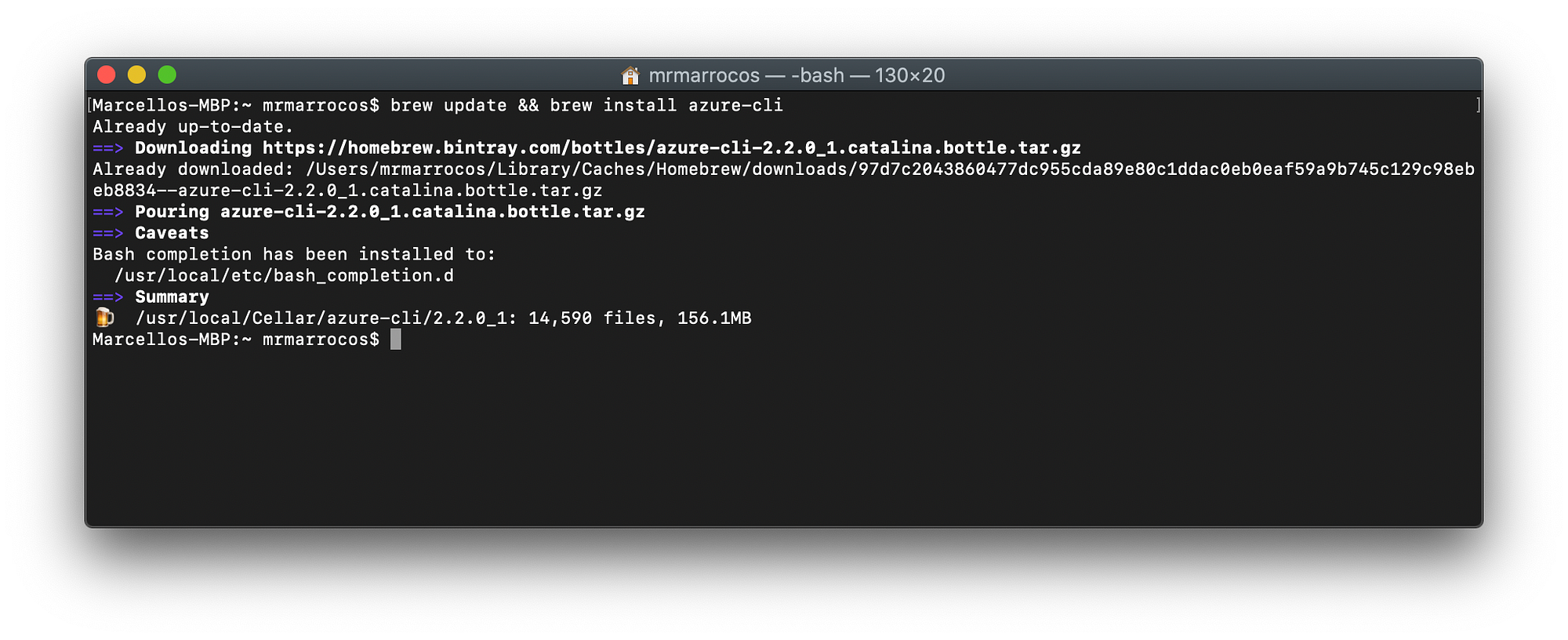
Task: Click the green zoom button to maximize
Action: pos(168,75)
